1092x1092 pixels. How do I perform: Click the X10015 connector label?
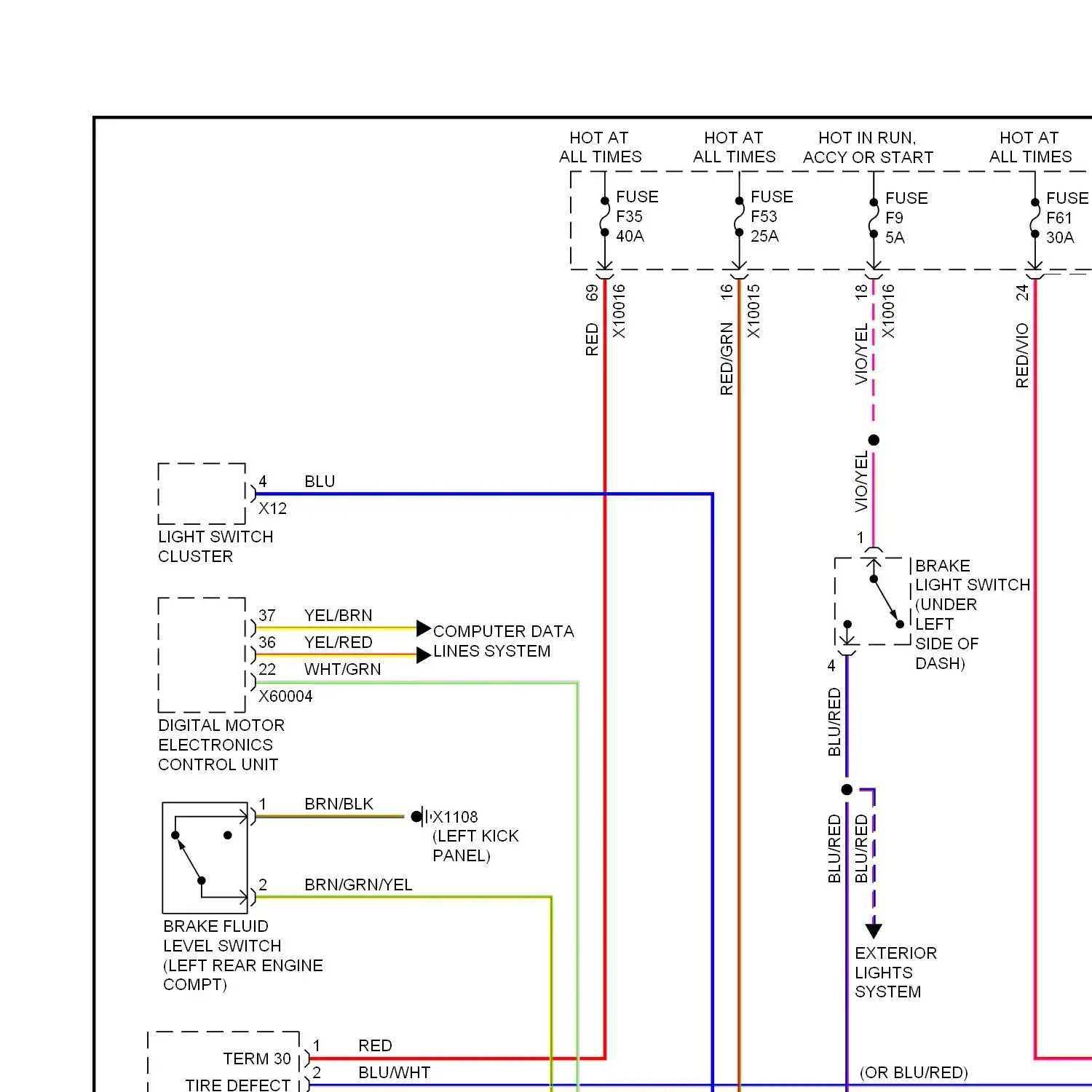click(x=753, y=311)
